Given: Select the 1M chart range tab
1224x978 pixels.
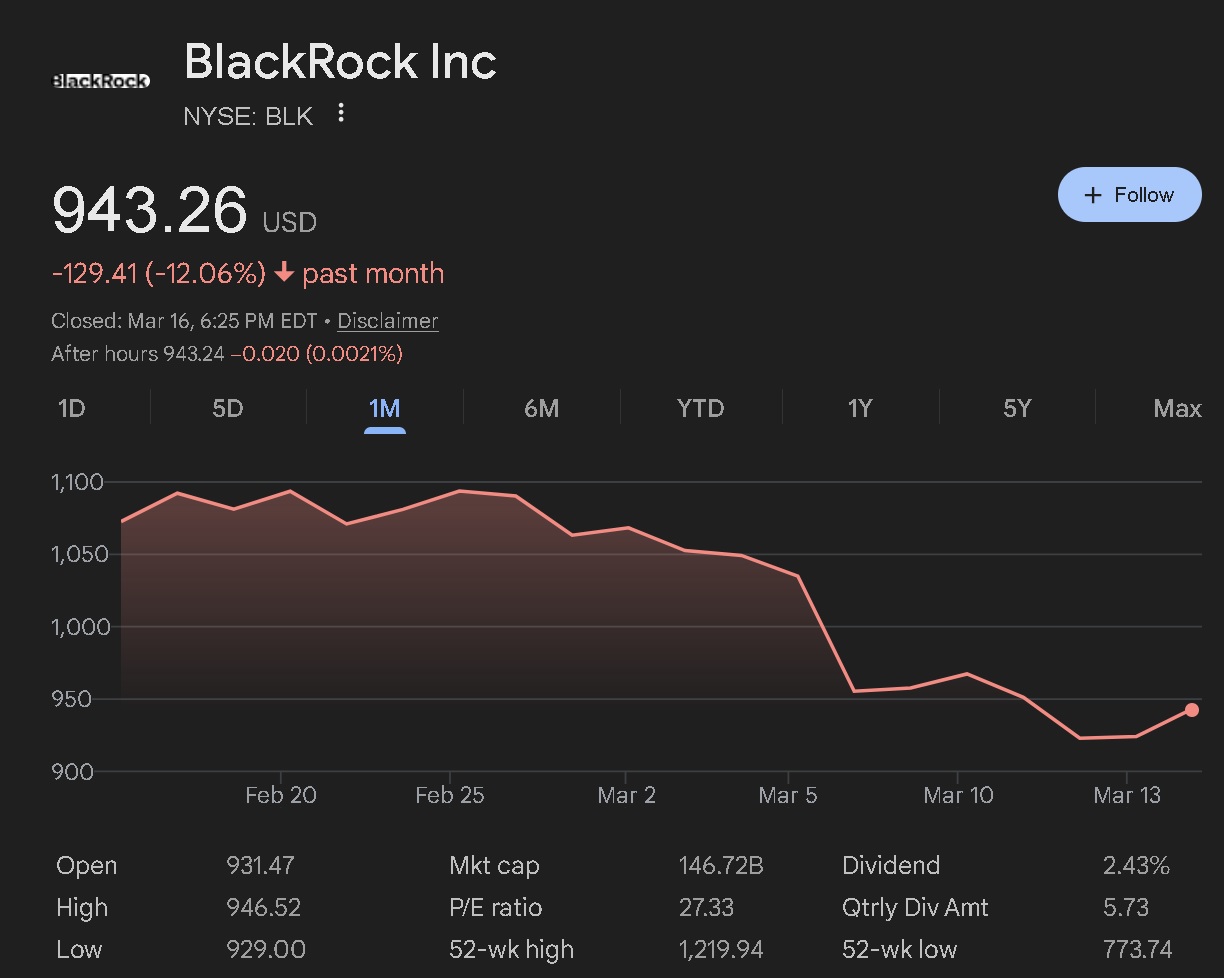Looking at the screenshot, I should point(385,408).
